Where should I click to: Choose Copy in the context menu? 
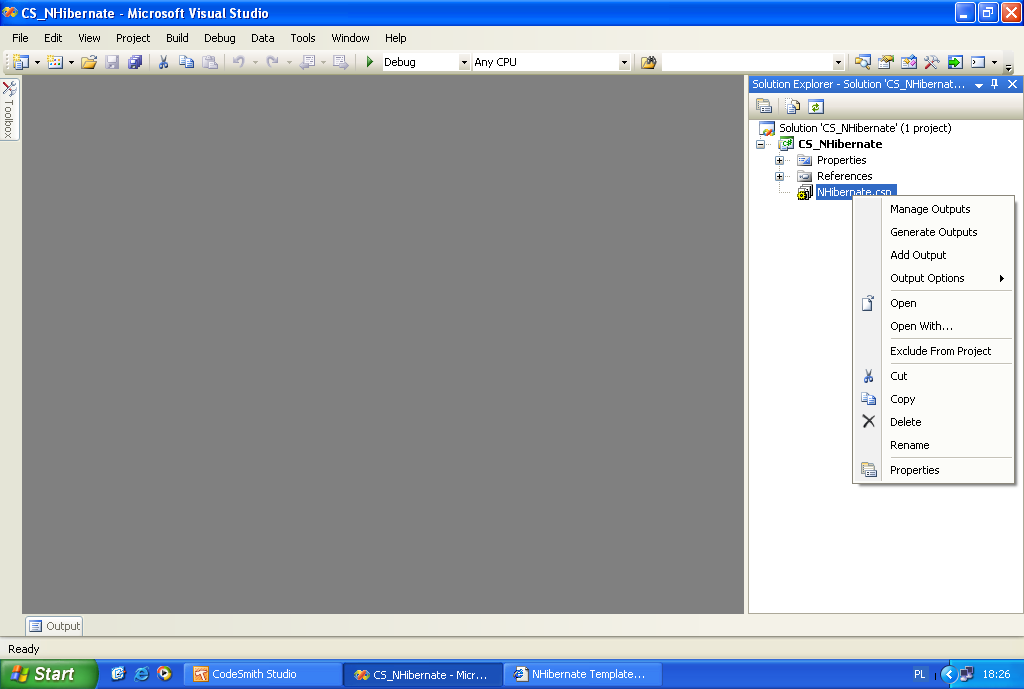935,399
